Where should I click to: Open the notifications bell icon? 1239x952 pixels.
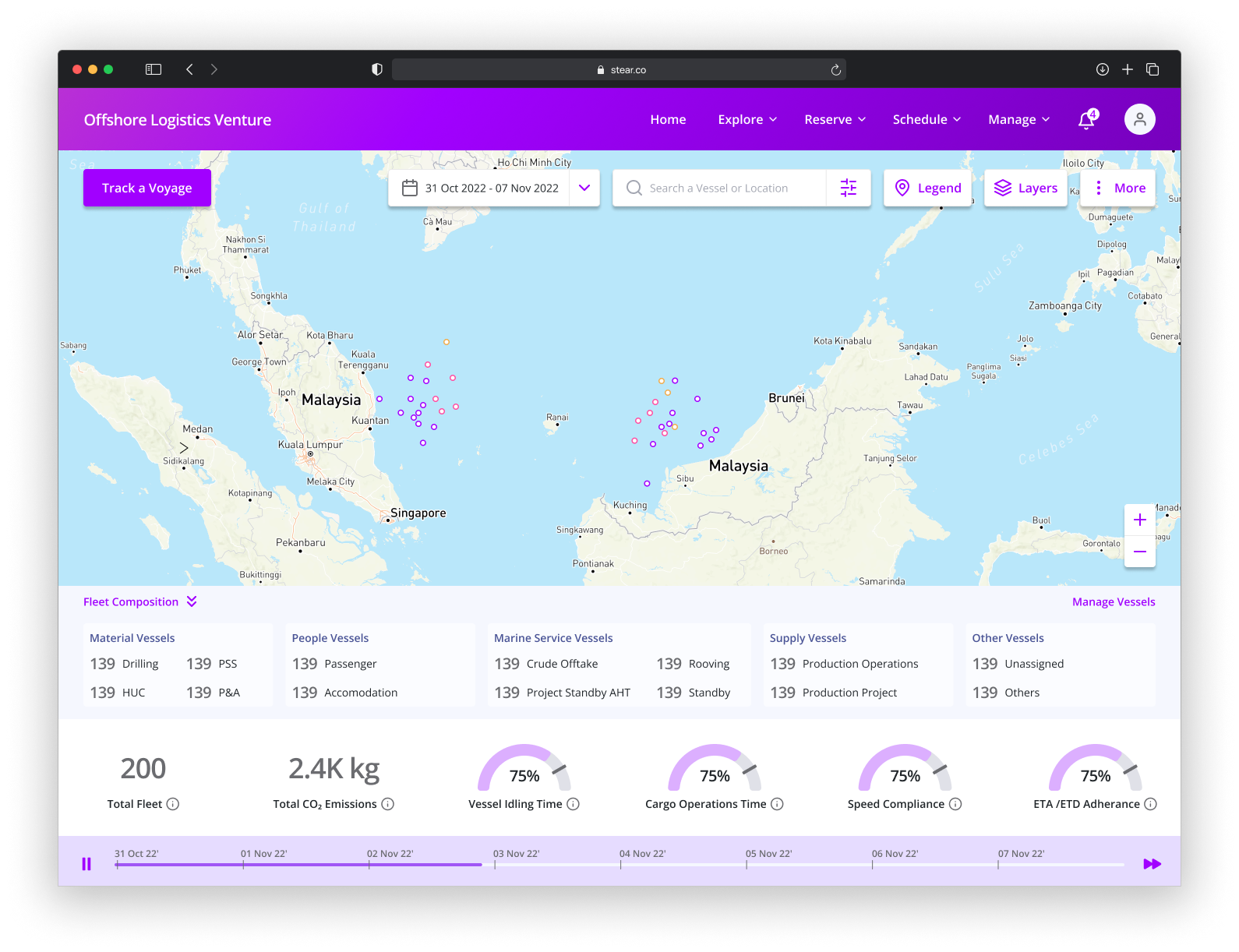[1086, 120]
